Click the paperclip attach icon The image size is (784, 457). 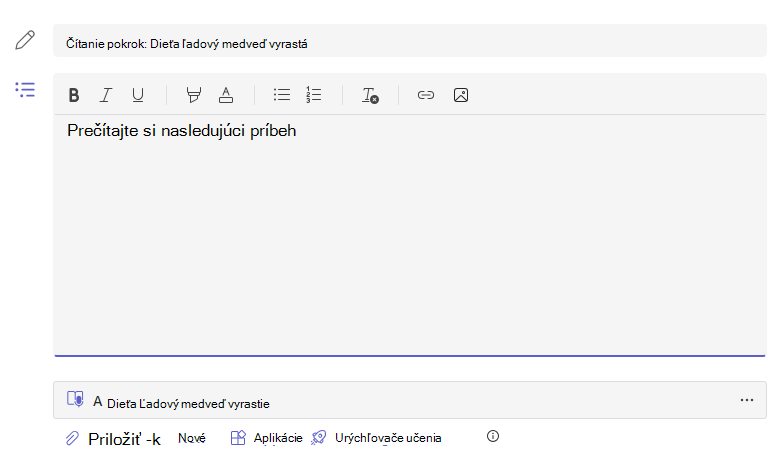tap(72, 438)
